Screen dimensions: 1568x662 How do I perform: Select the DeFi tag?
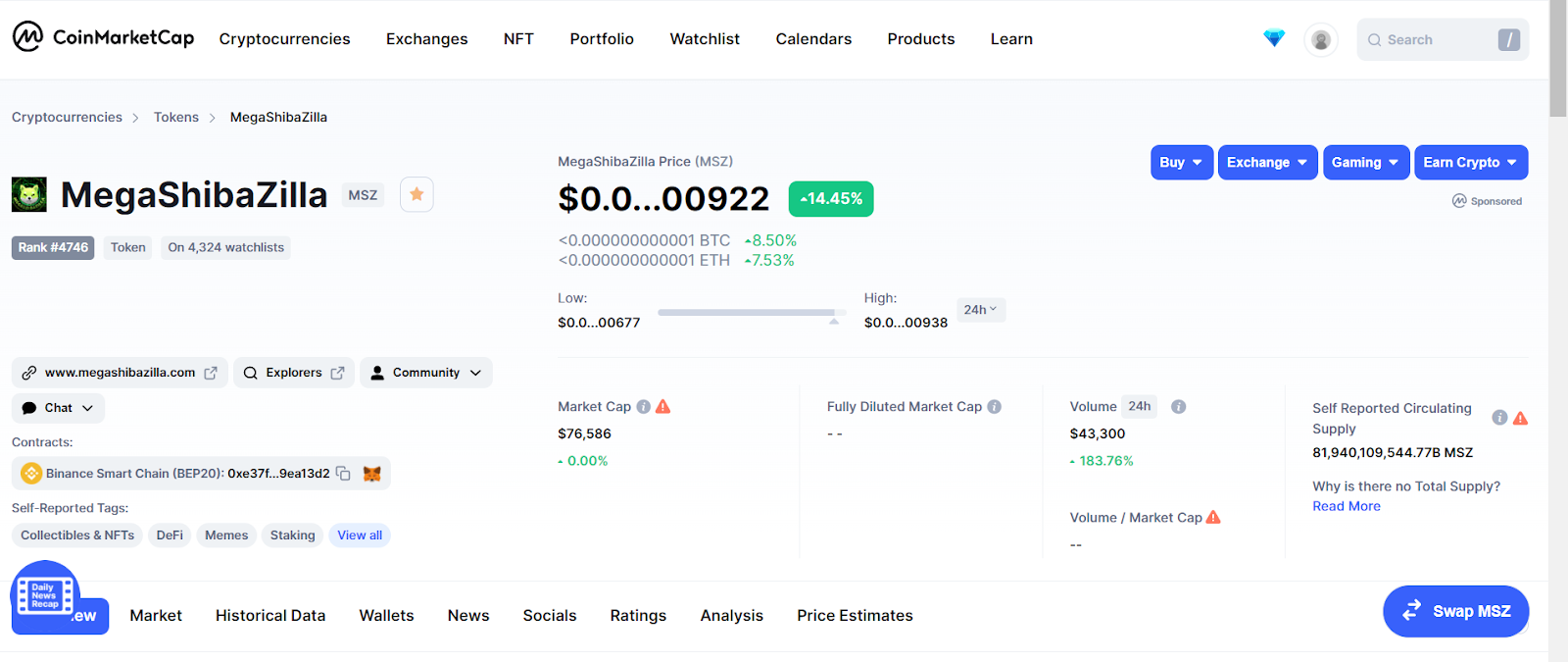170,535
